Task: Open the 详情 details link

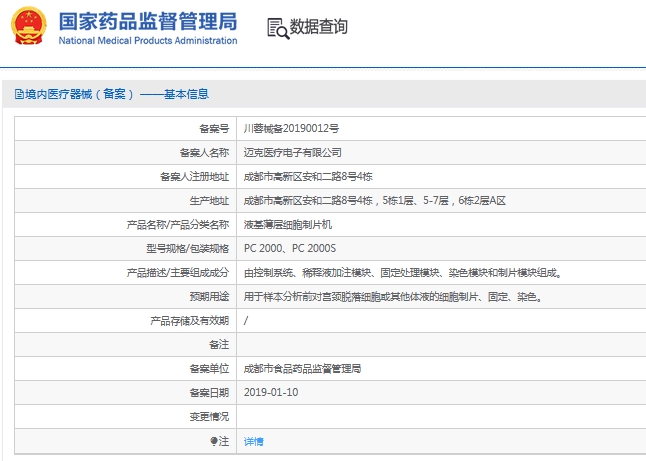Action: point(253,442)
